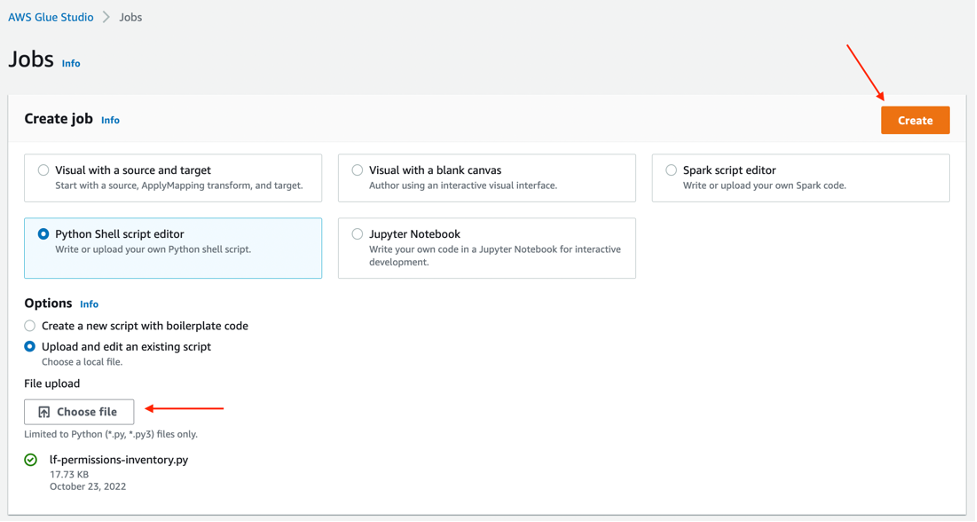Select Visual with a source and target
977x522 pixels.
(43, 170)
